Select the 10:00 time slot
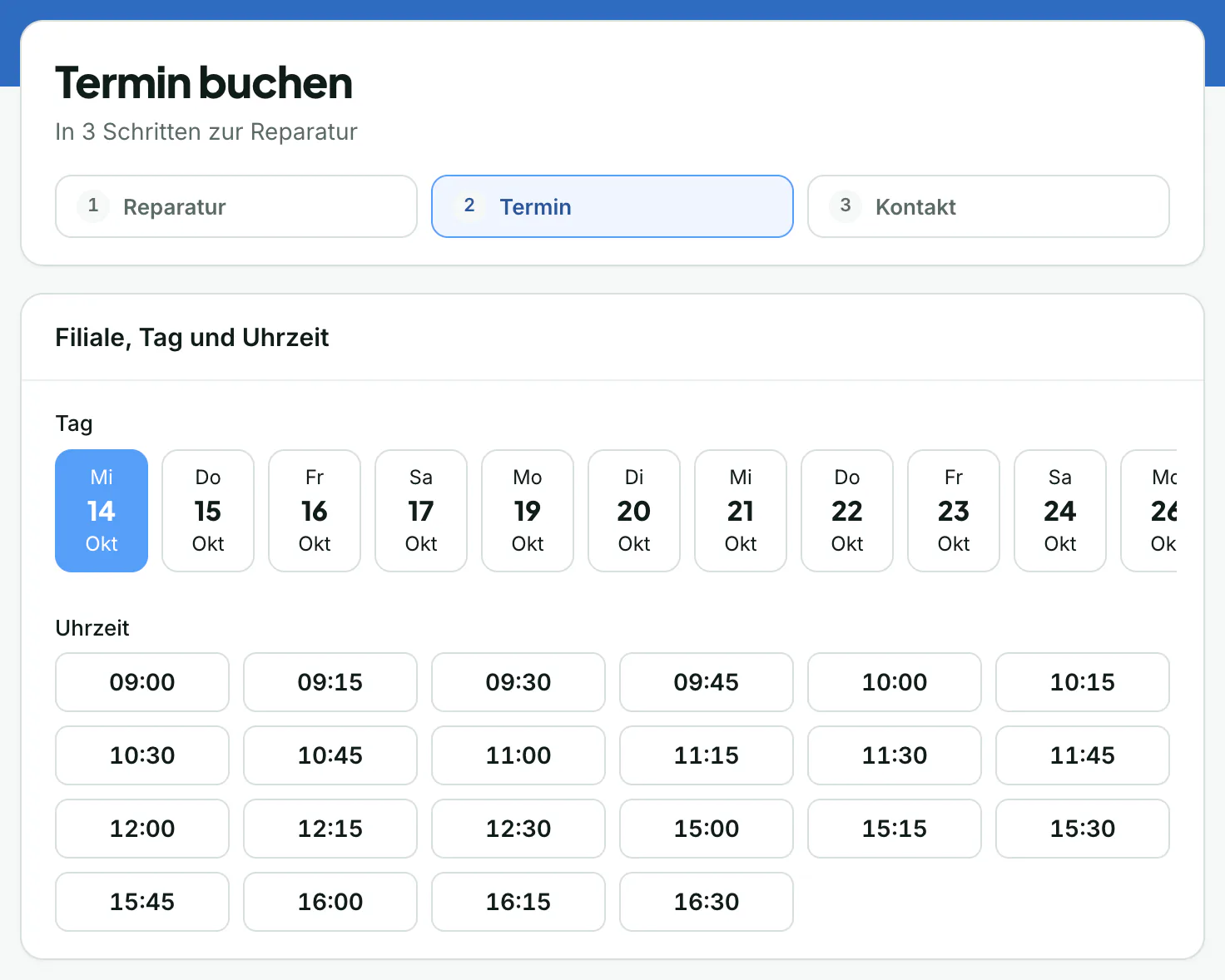The height and width of the screenshot is (980, 1225). tap(895, 682)
